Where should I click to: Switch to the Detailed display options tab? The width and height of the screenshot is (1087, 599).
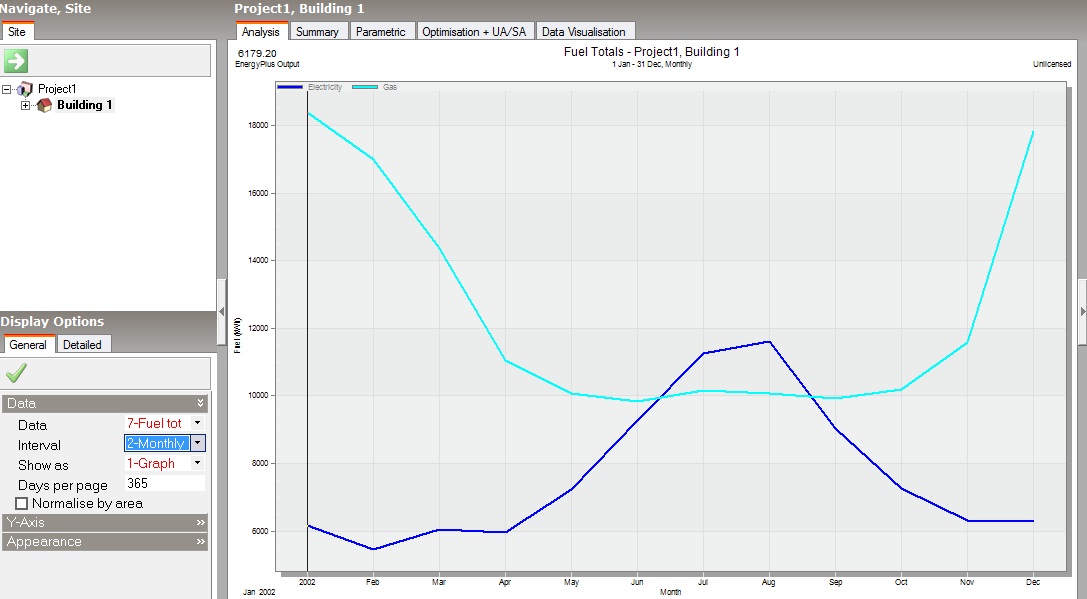coord(82,345)
